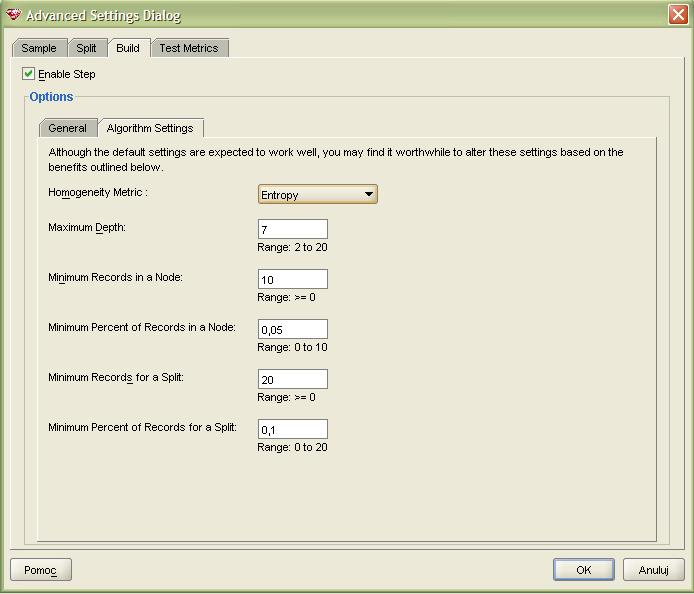Click the Minimum Percent of Records in a Node field
This screenshot has width=694, height=594.
[x=293, y=329]
